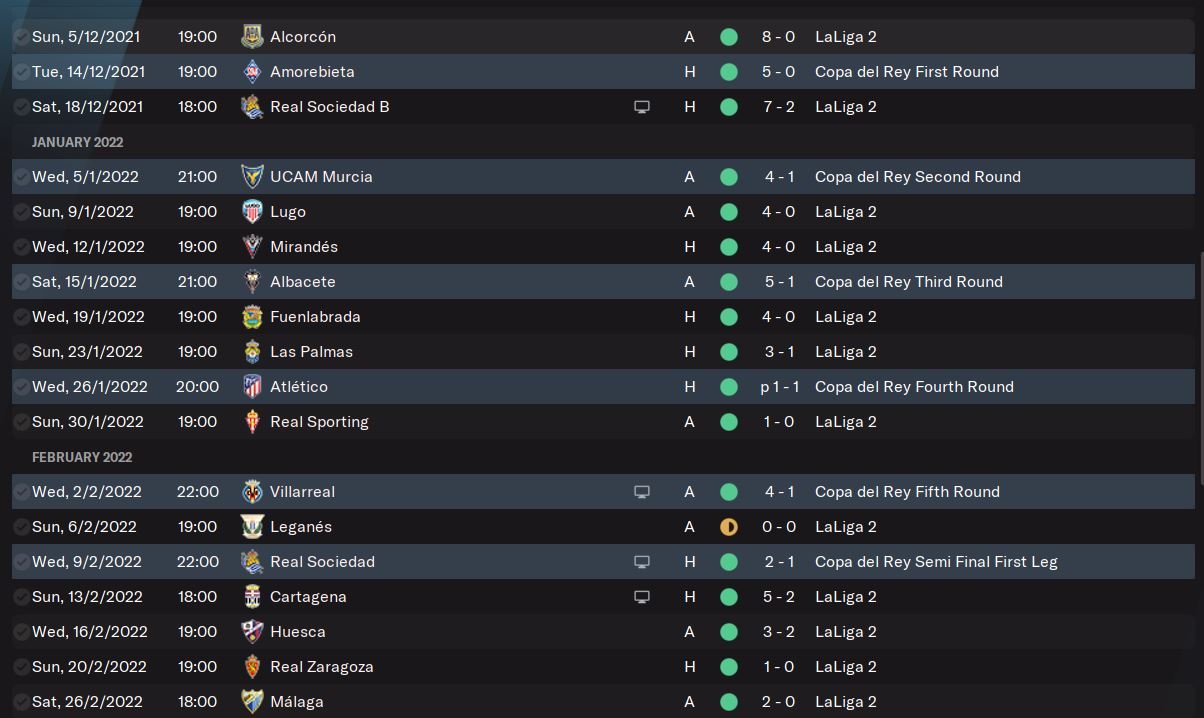Open the Copa del Rey Semi Final First Leg link
The height and width of the screenshot is (718, 1204).
(936, 562)
